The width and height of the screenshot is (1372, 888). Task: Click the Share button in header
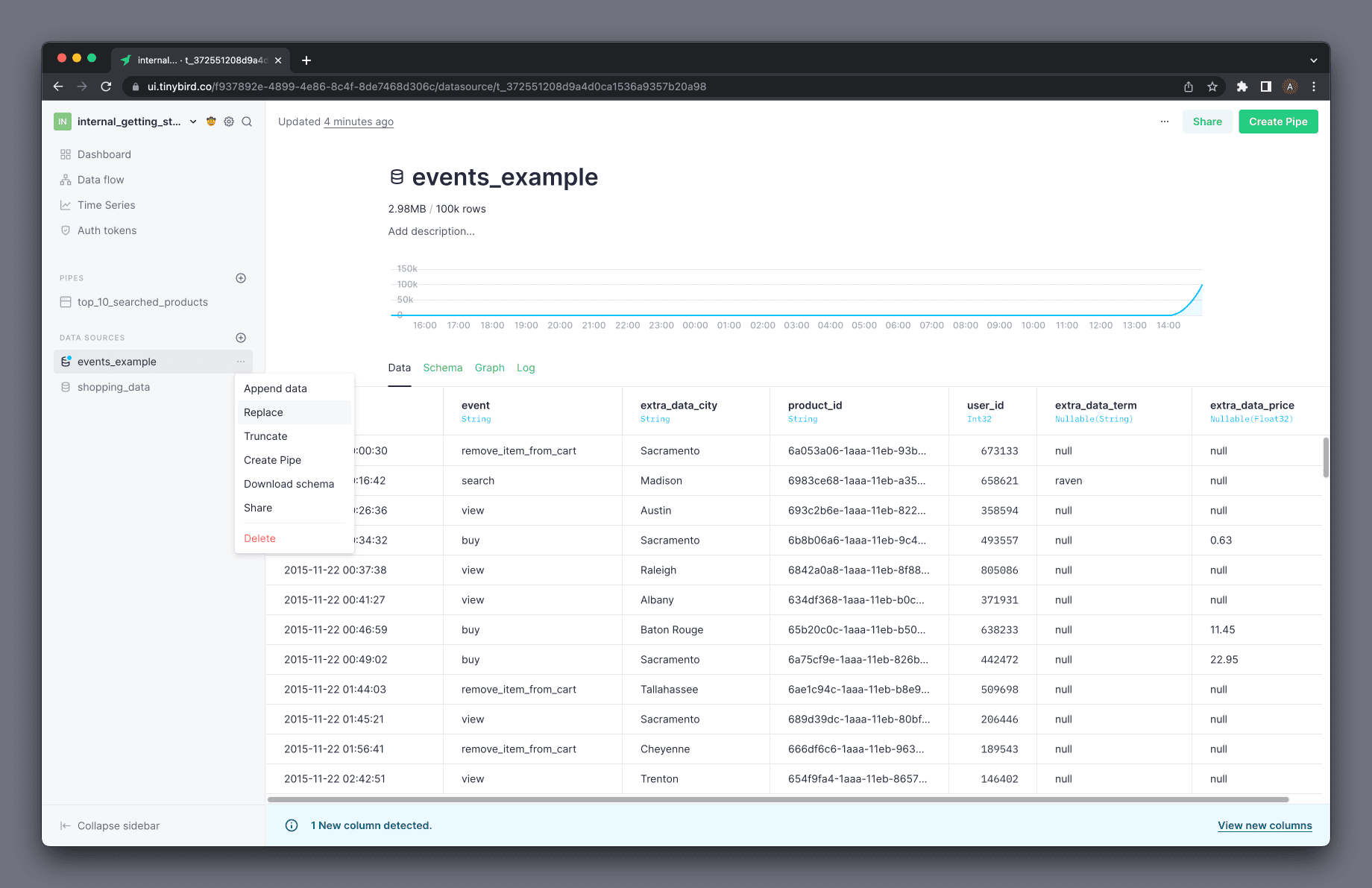click(1207, 122)
